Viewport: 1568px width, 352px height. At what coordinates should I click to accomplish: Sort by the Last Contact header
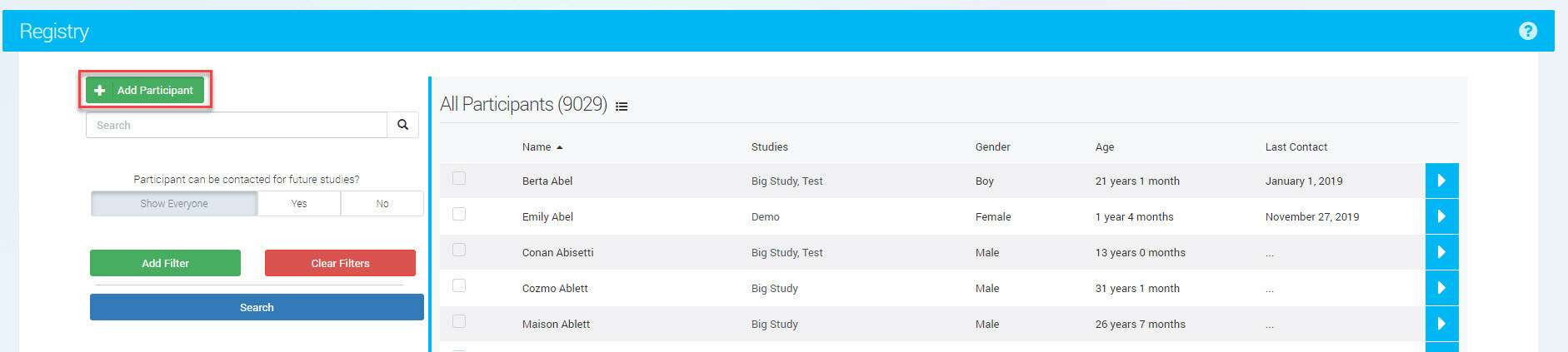[1296, 147]
